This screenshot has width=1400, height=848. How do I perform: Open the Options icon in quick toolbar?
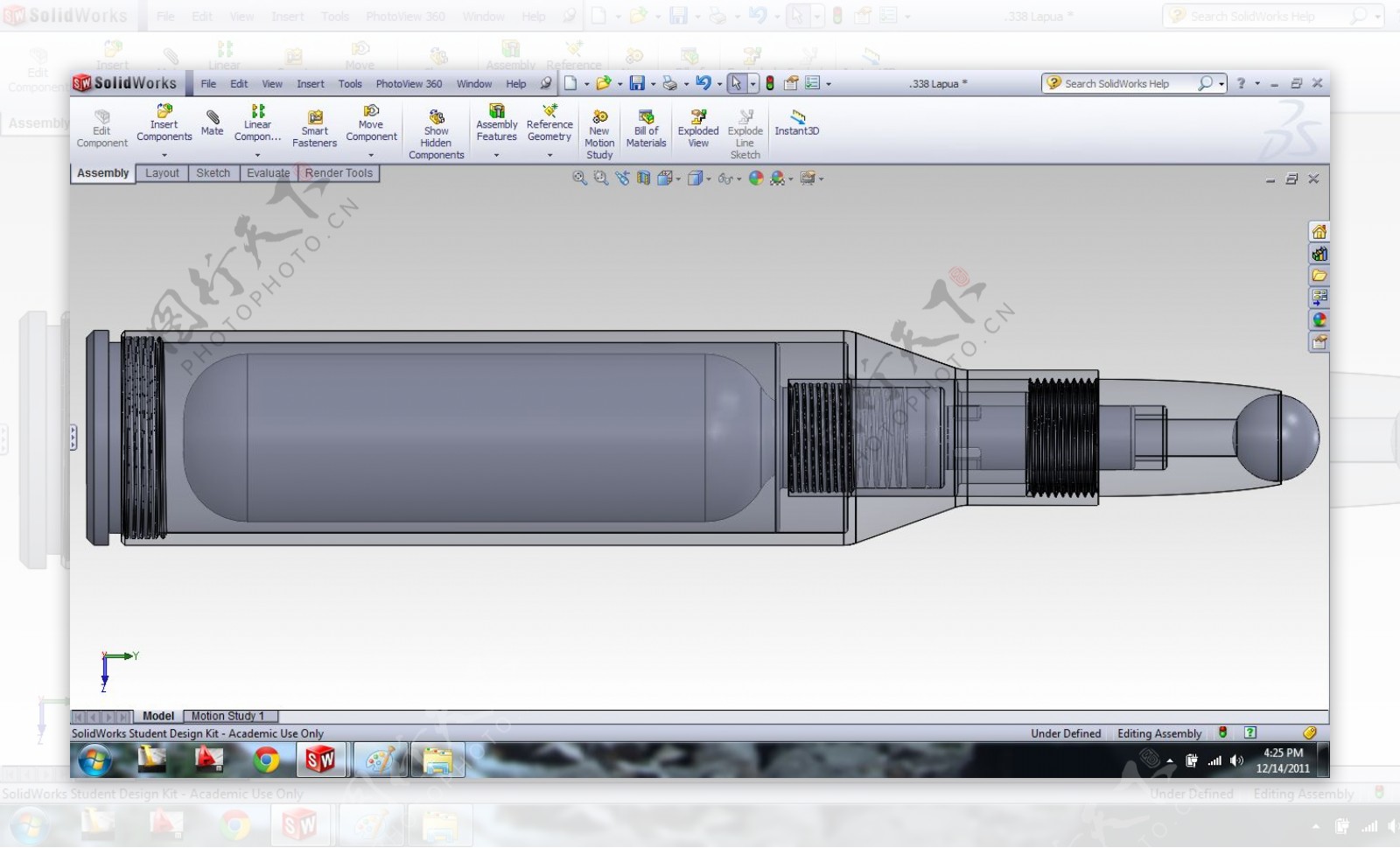pos(812,83)
